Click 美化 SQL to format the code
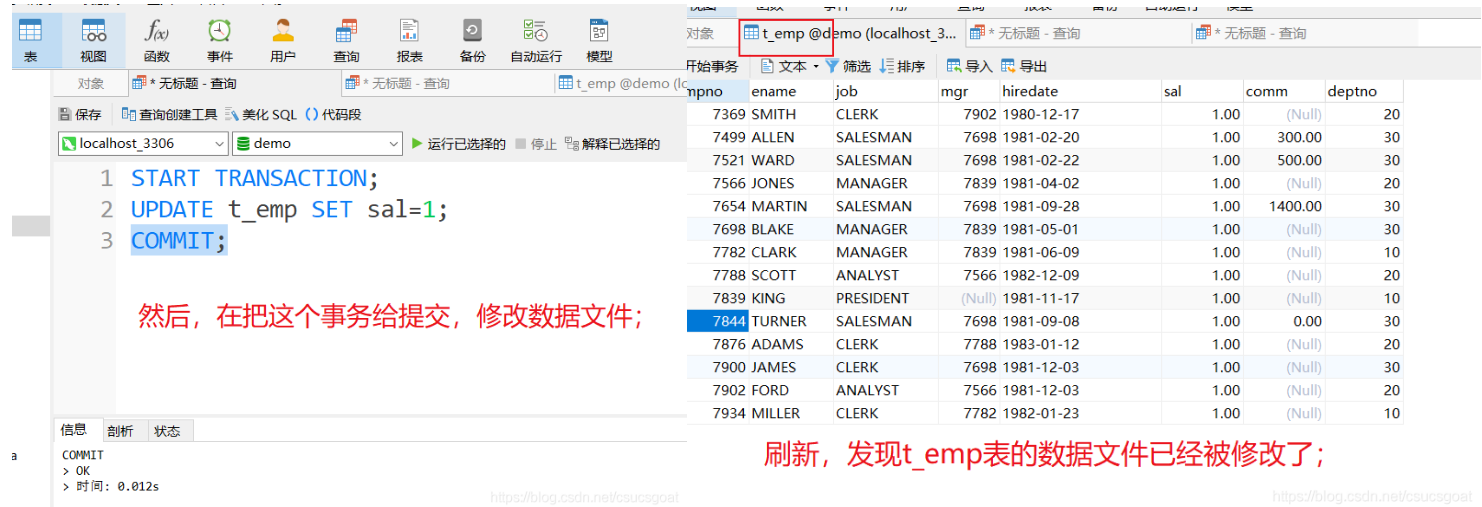Image resolution: width=1482 pixels, height=507 pixels. point(261,114)
